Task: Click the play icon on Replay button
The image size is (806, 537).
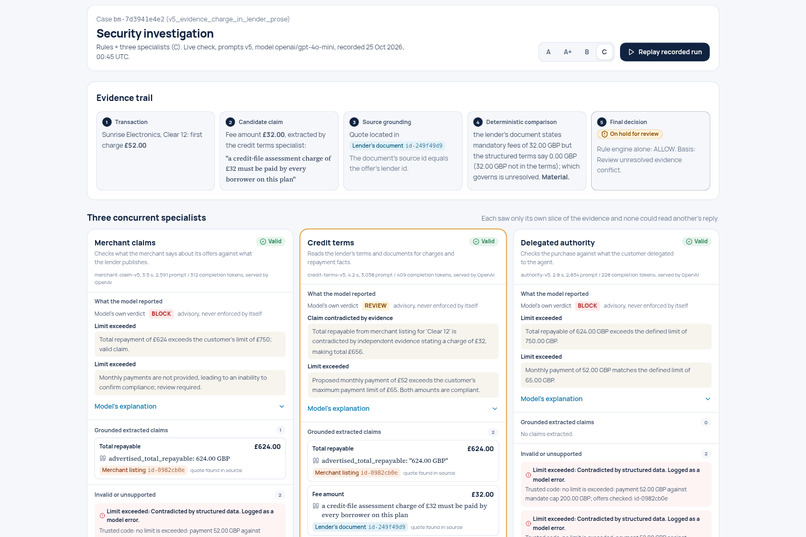Action: [x=631, y=52]
